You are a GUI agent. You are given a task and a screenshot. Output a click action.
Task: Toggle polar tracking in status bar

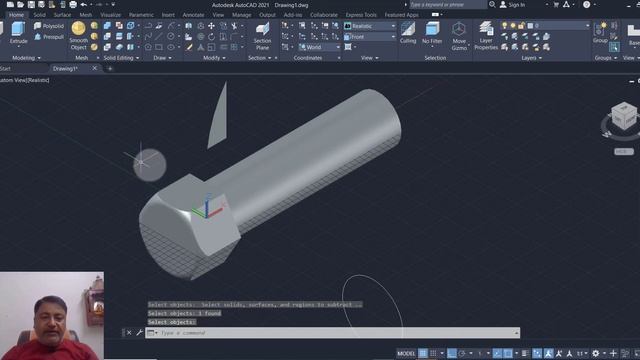[462, 353]
